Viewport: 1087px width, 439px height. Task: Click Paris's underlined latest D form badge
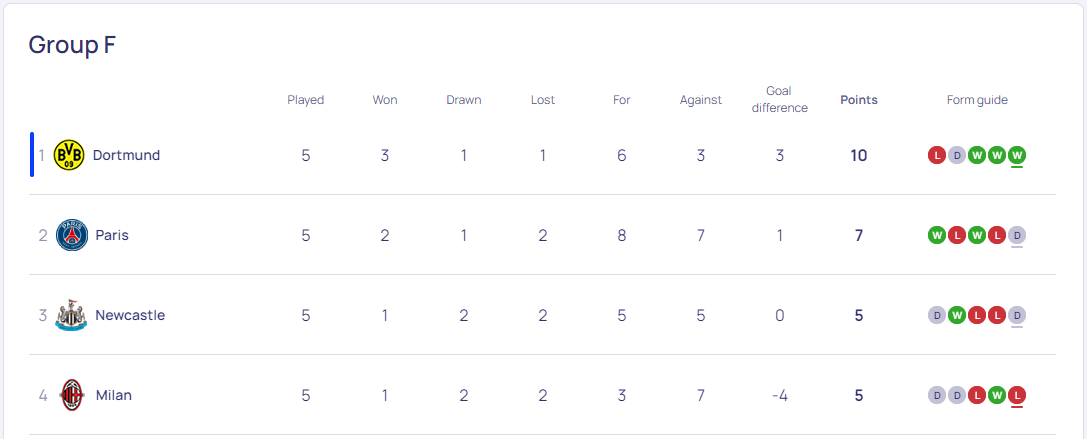tap(1017, 236)
